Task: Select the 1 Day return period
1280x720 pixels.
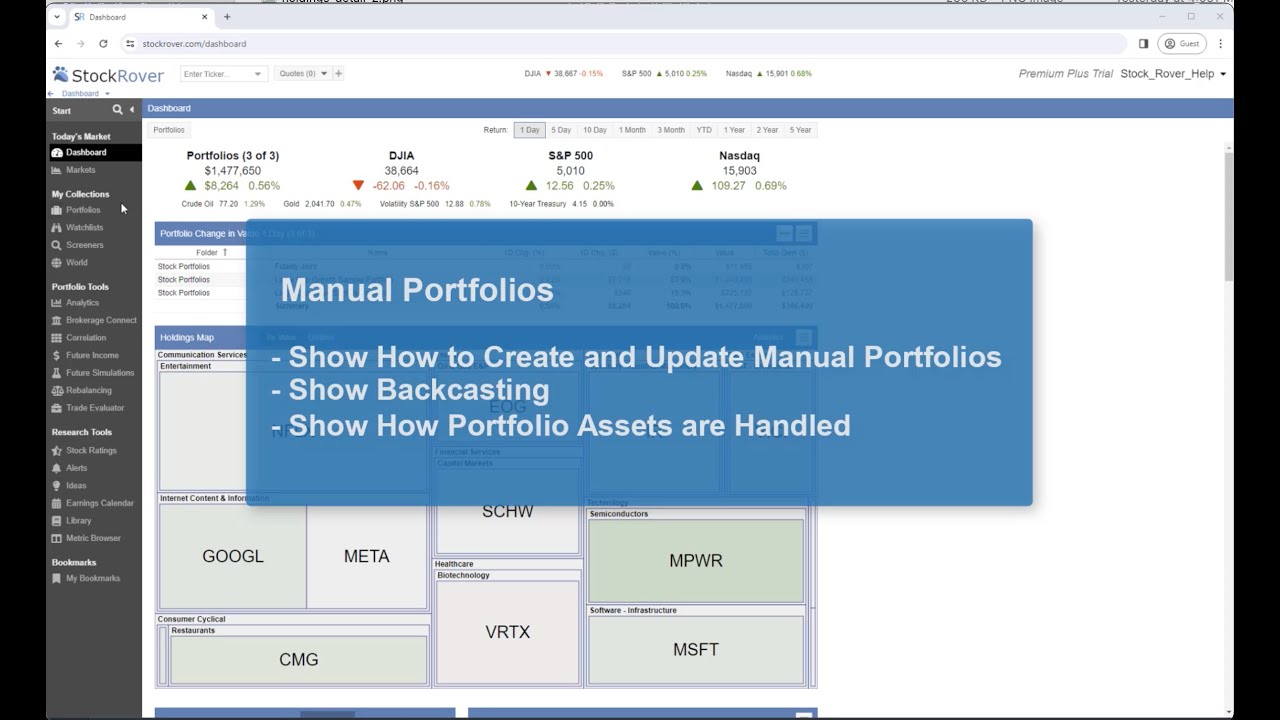Action: (530, 130)
